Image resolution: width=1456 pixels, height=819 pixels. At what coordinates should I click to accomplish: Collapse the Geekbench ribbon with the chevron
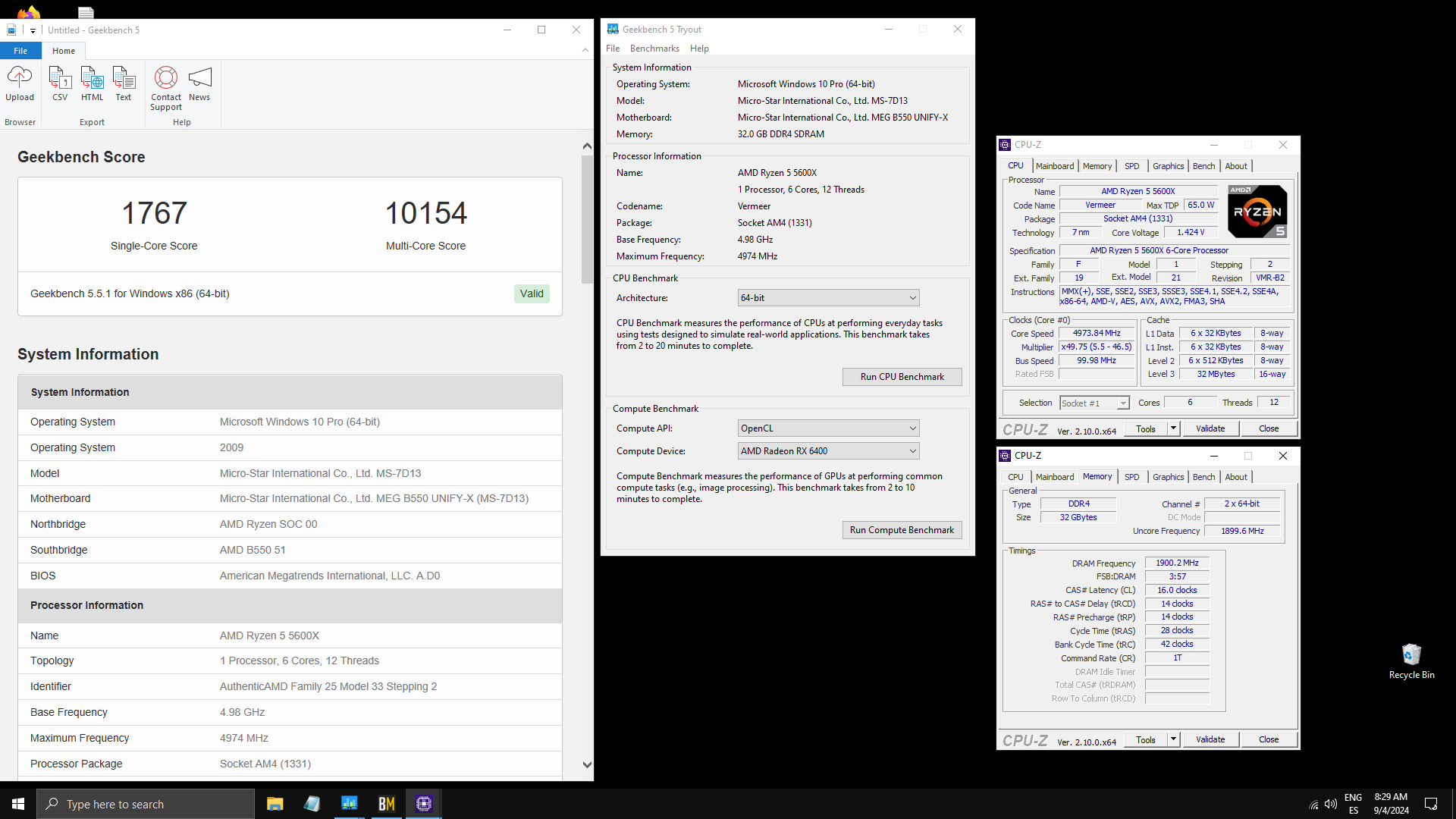pyautogui.click(x=585, y=51)
